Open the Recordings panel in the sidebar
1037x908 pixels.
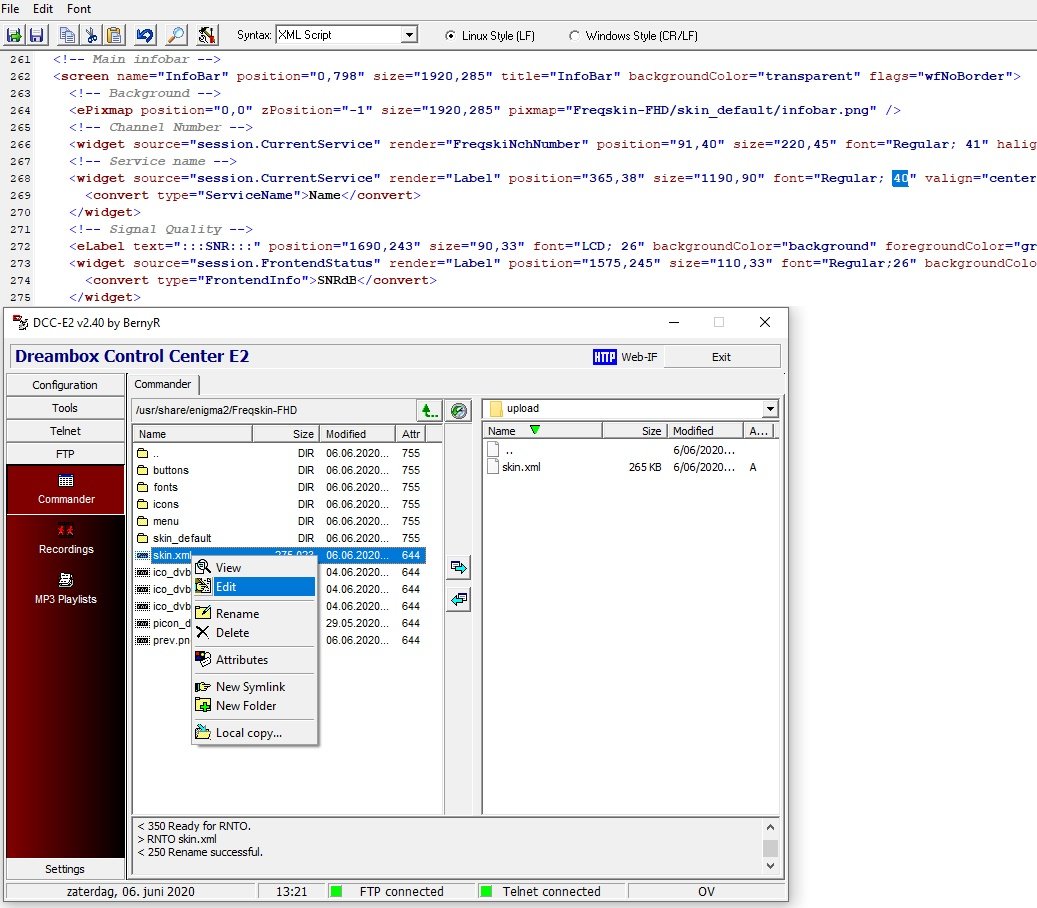65,548
